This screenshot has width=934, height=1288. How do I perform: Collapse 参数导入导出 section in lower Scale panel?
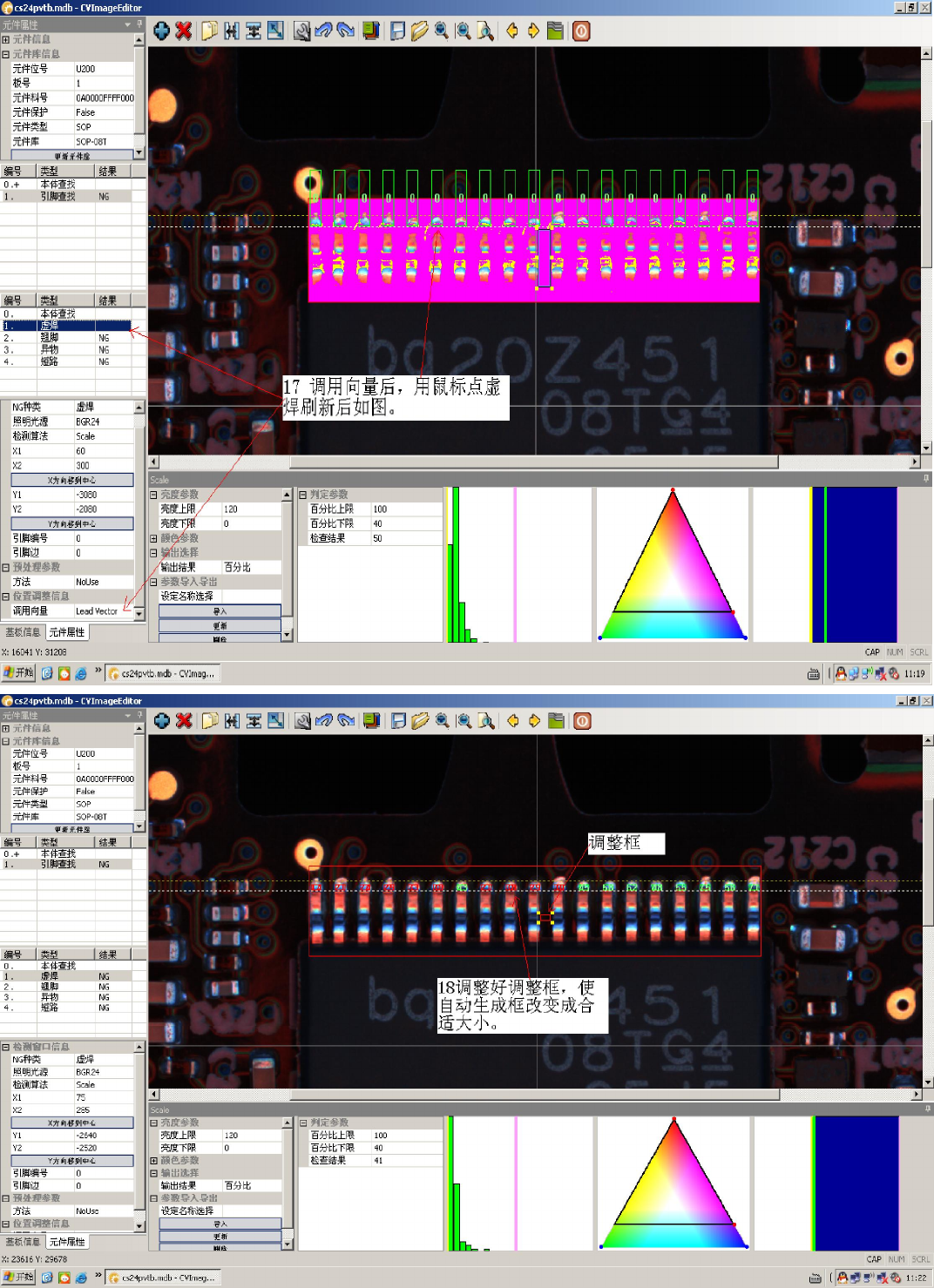point(153,1198)
